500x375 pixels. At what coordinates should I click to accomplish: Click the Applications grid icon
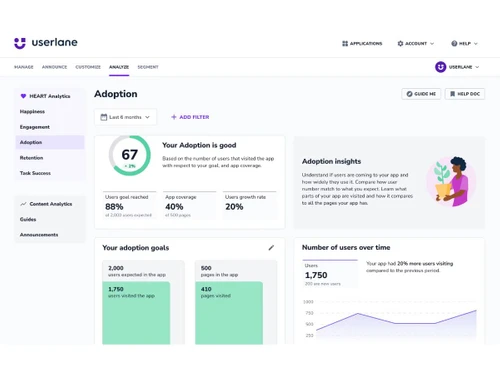[345, 44]
